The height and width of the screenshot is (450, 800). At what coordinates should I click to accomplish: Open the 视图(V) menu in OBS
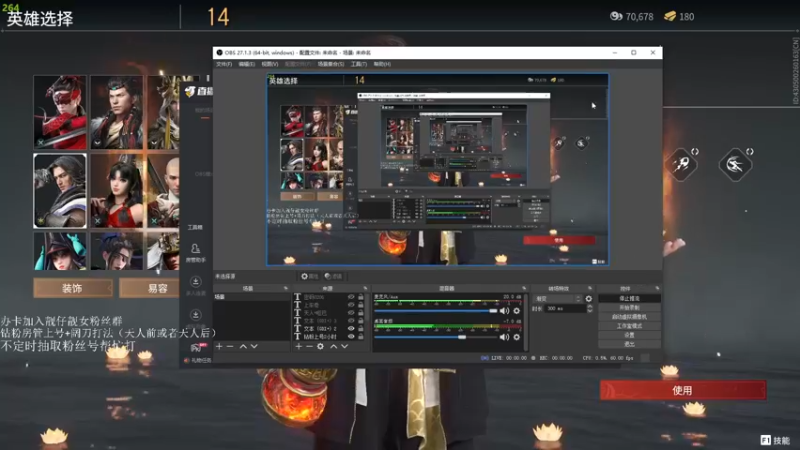(270, 64)
